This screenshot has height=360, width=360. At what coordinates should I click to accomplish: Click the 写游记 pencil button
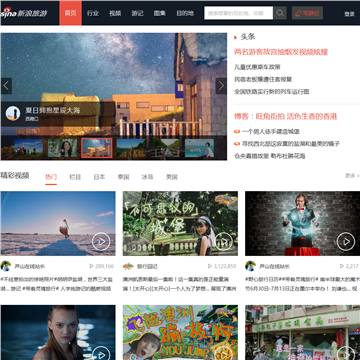click(307, 13)
